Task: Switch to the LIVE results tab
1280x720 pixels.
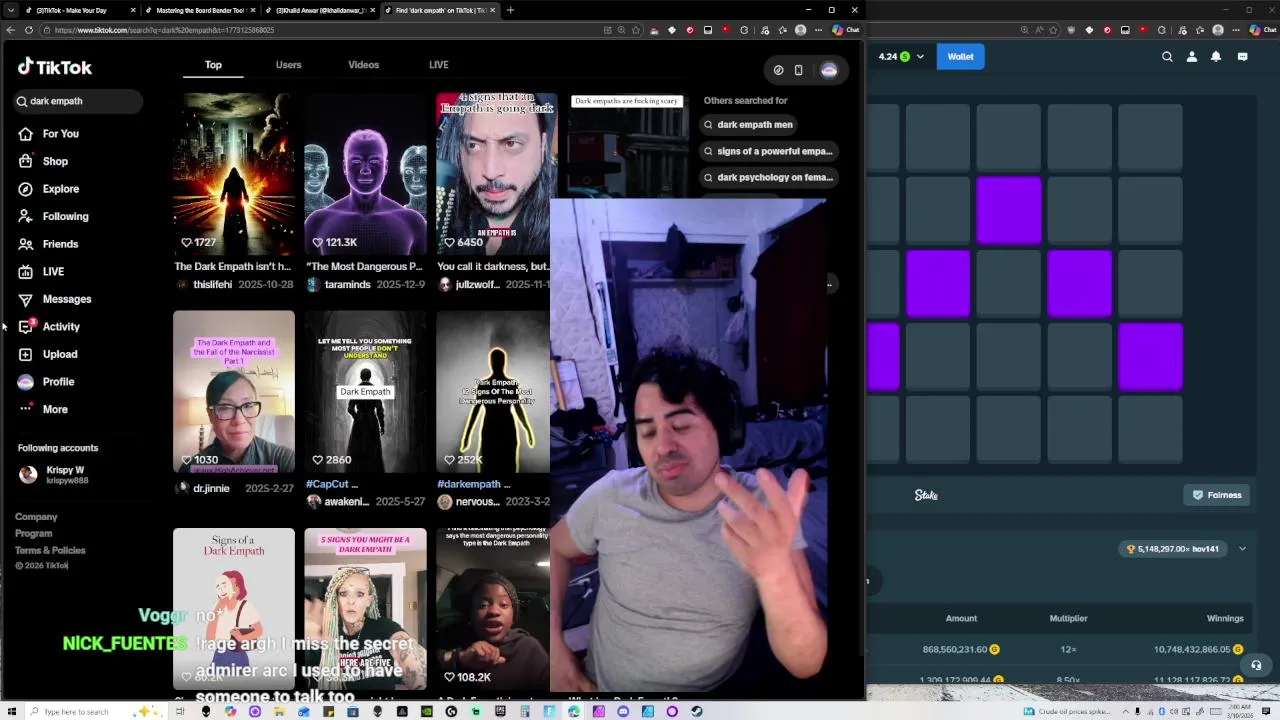Action: point(438,65)
